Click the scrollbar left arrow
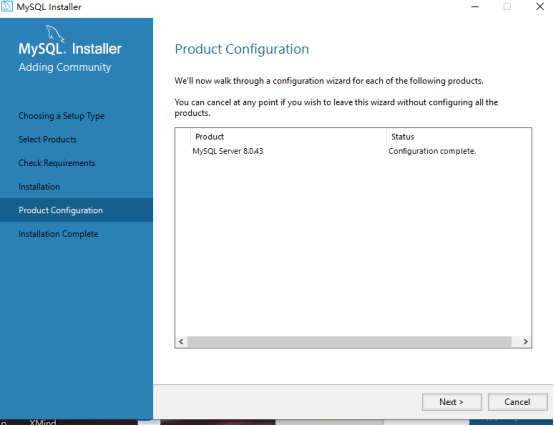The width and height of the screenshot is (554, 426). point(181,342)
